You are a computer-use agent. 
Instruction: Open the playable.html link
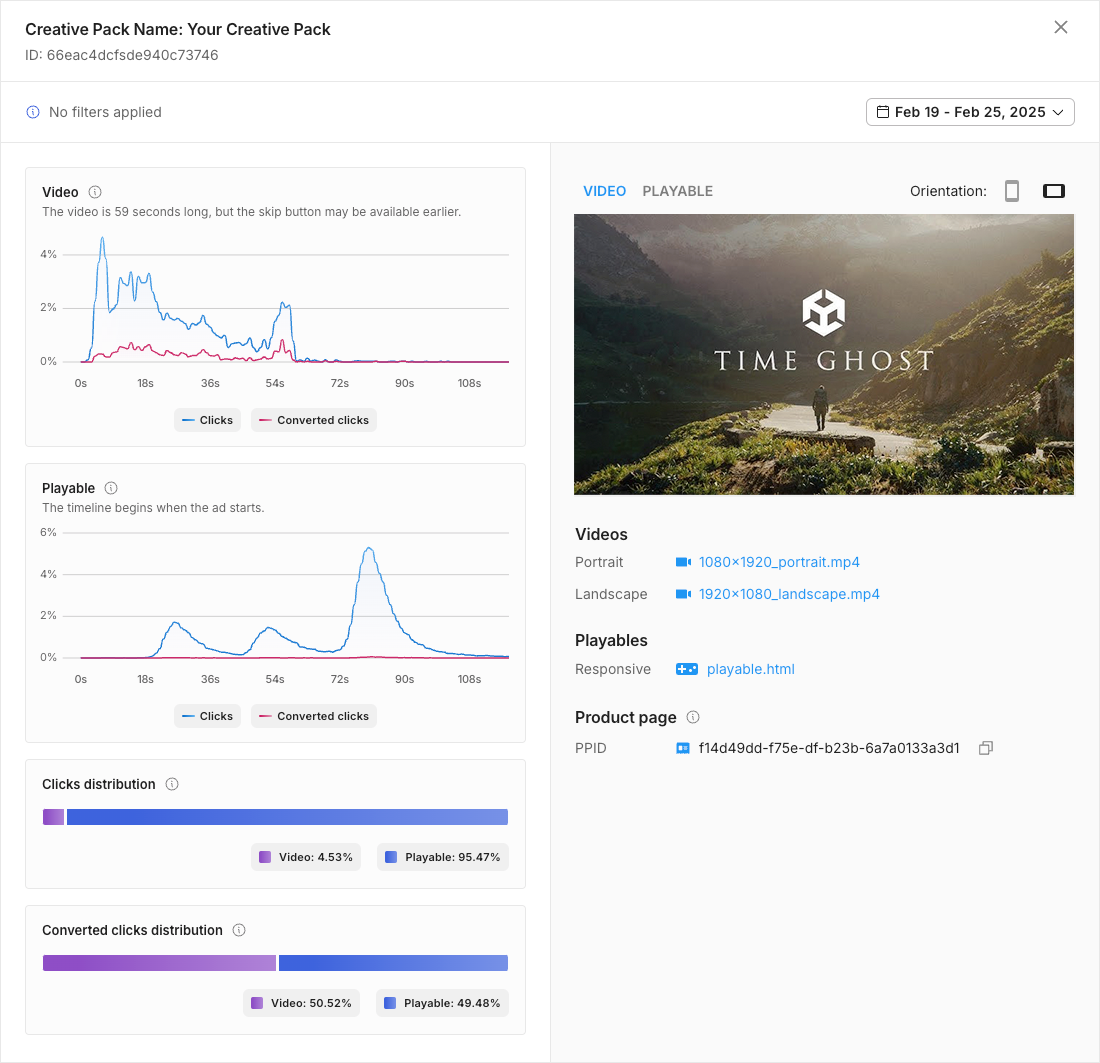(750, 669)
